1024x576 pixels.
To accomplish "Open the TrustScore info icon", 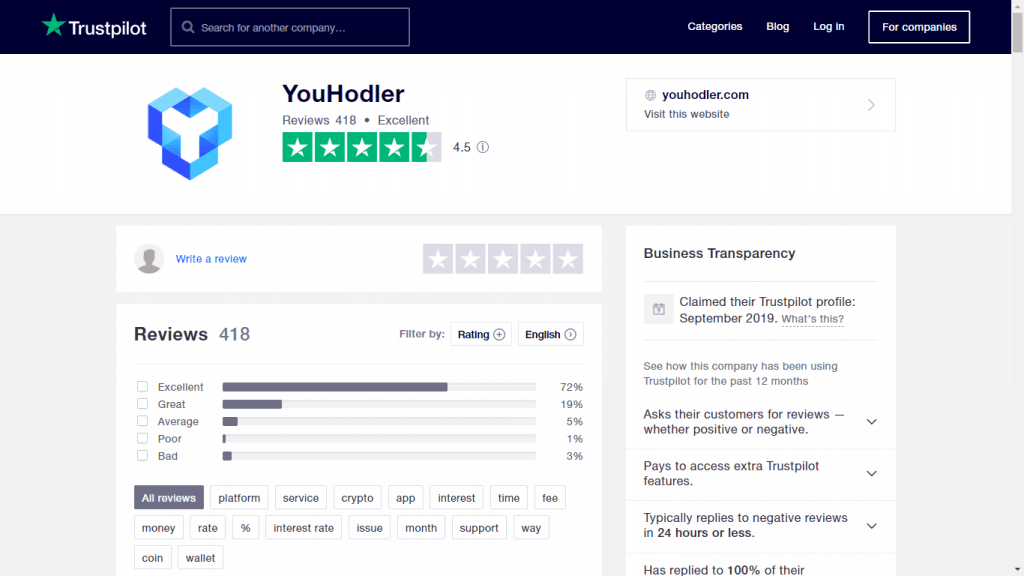I will click(483, 147).
